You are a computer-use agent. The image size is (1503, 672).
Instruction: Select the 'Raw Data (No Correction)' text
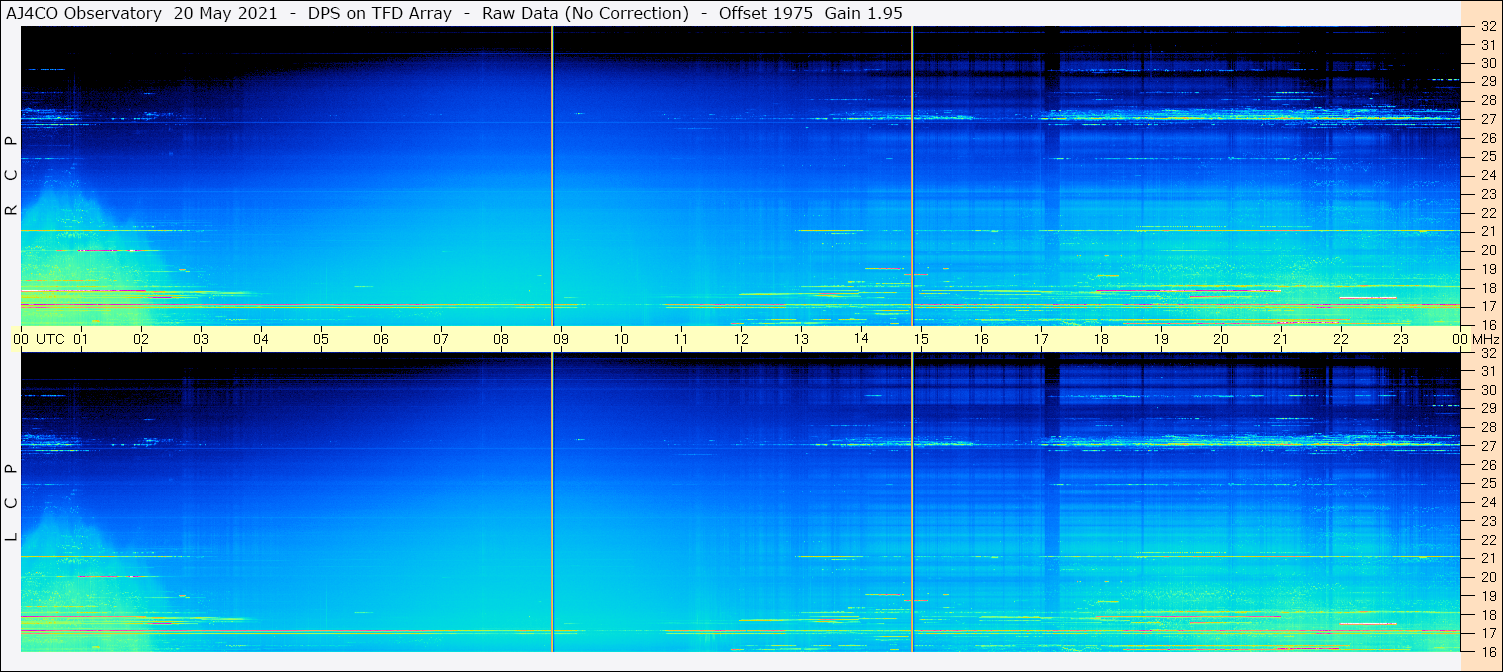tap(585, 13)
